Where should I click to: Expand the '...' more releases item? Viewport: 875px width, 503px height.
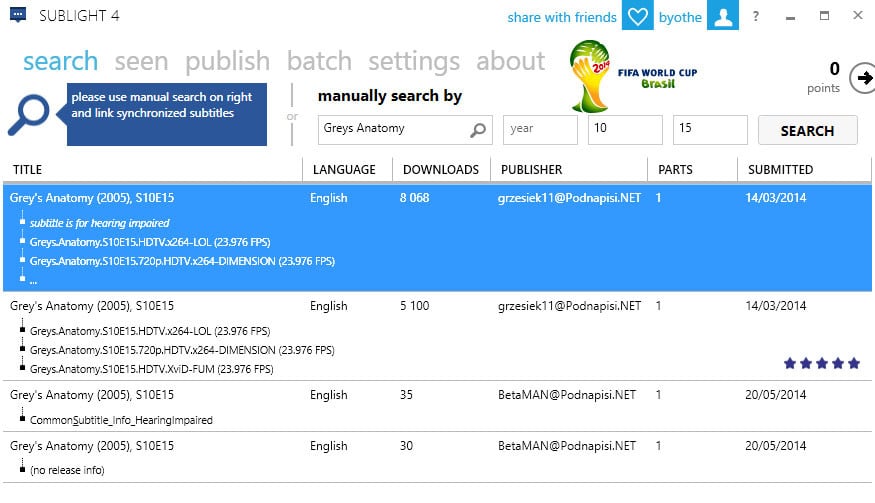[x=33, y=281]
